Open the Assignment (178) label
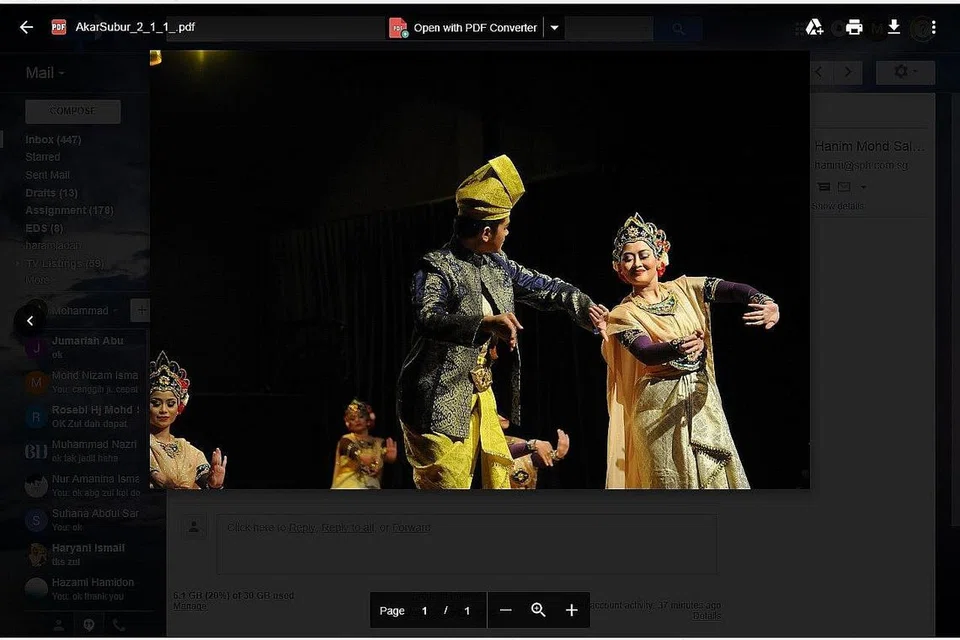Image resolution: width=960 pixels, height=640 pixels. (x=69, y=210)
